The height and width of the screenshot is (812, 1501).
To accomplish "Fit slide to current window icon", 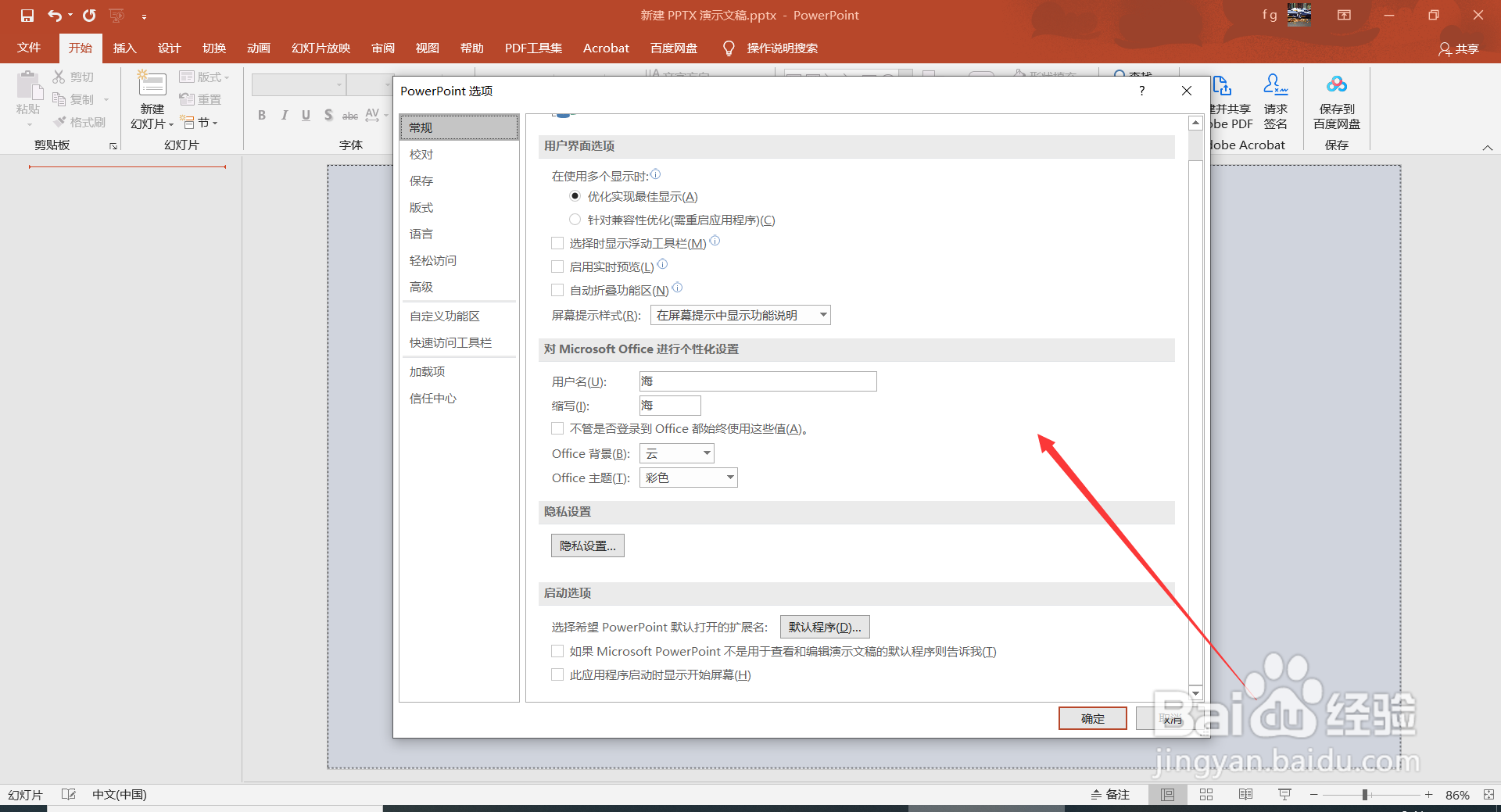I will tap(1488, 794).
